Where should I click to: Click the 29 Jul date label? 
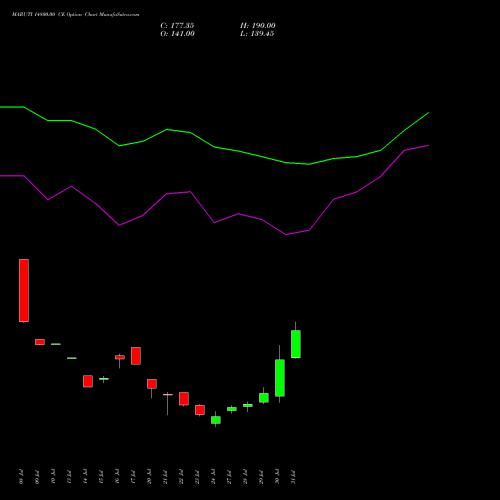point(261,477)
